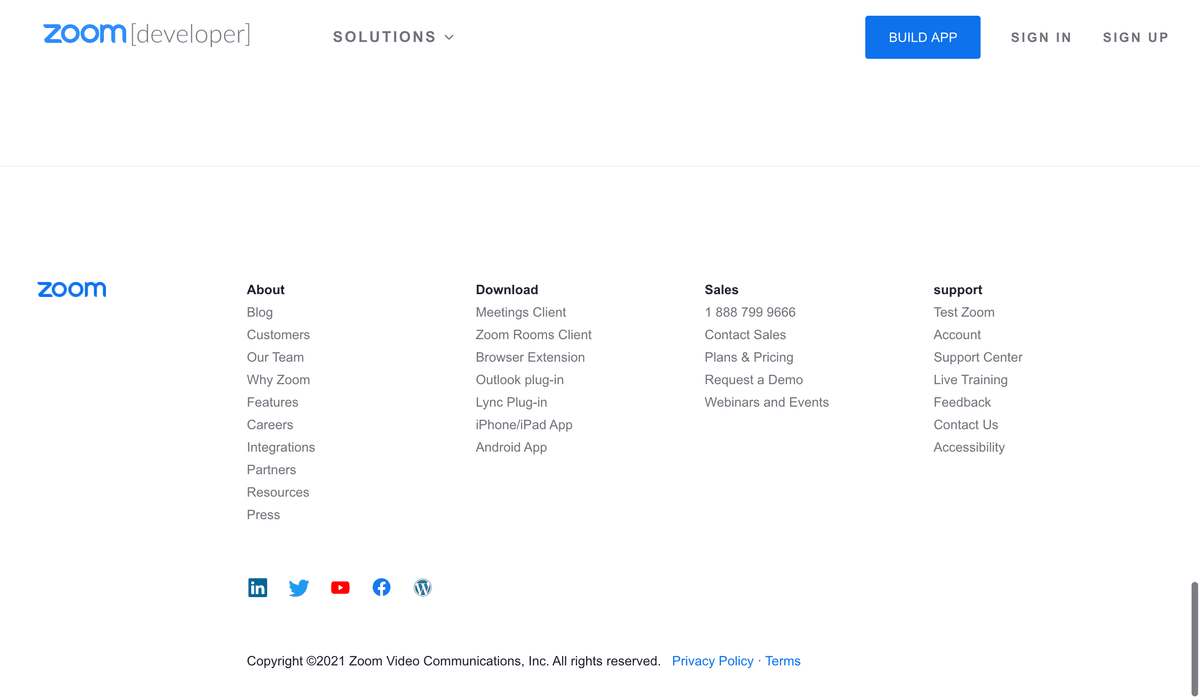1200x698 pixels.
Task: Expand the Solutions dropdown menu
Action: [x=394, y=37]
